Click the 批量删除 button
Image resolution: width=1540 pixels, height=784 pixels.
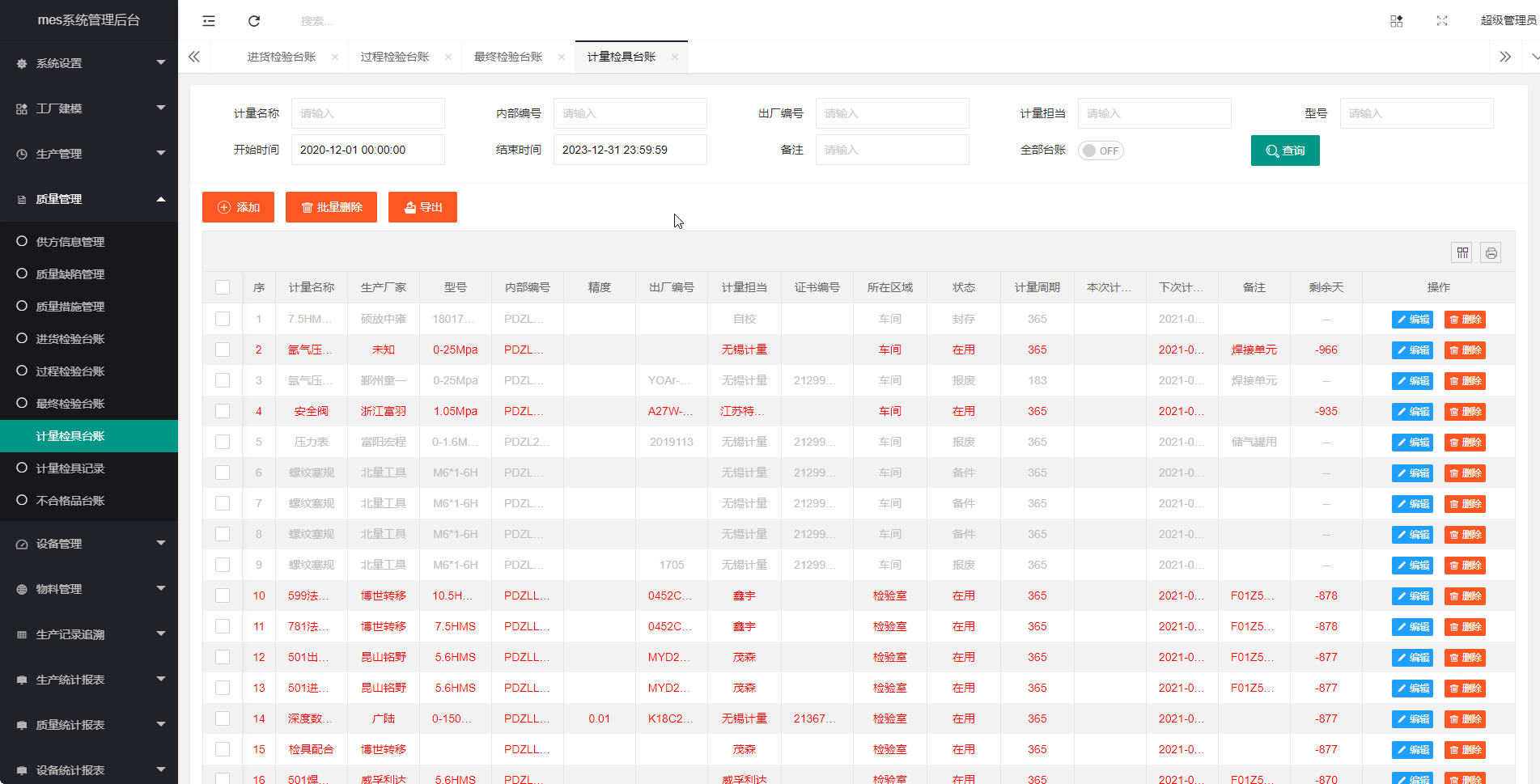pyautogui.click(x=331, y=207)
